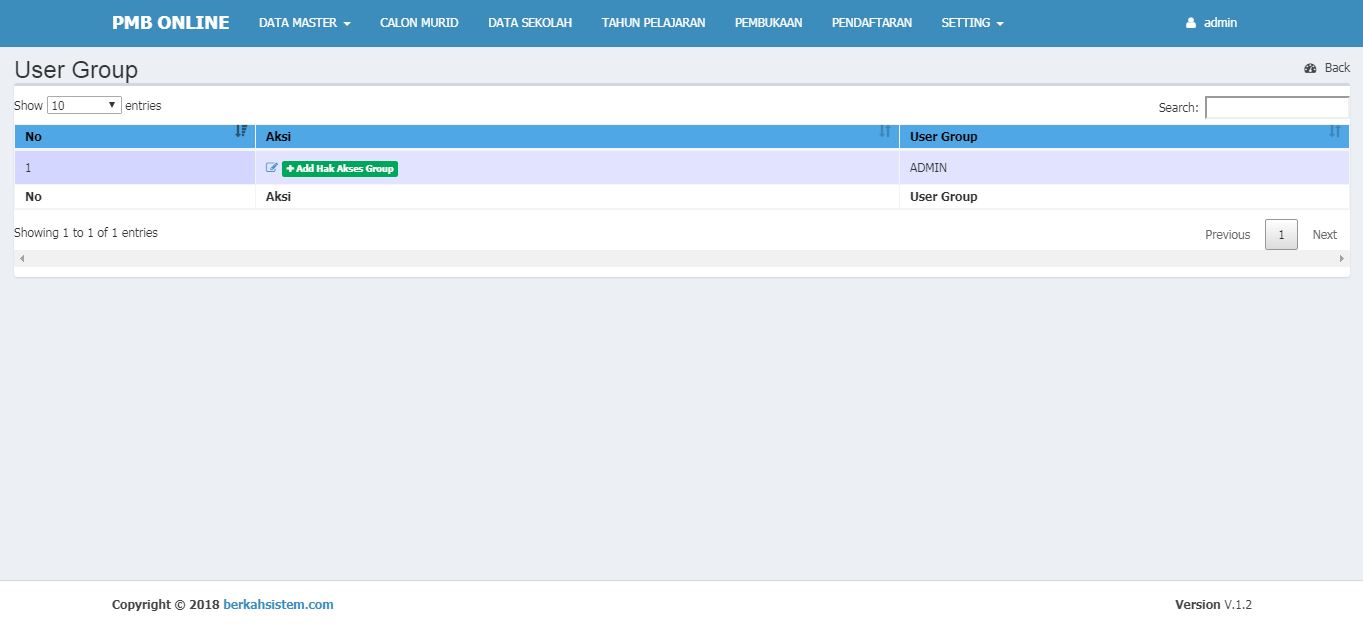Go to DATA SEKOLAH page
This screenshot has height=624, width=1363.
530,23
